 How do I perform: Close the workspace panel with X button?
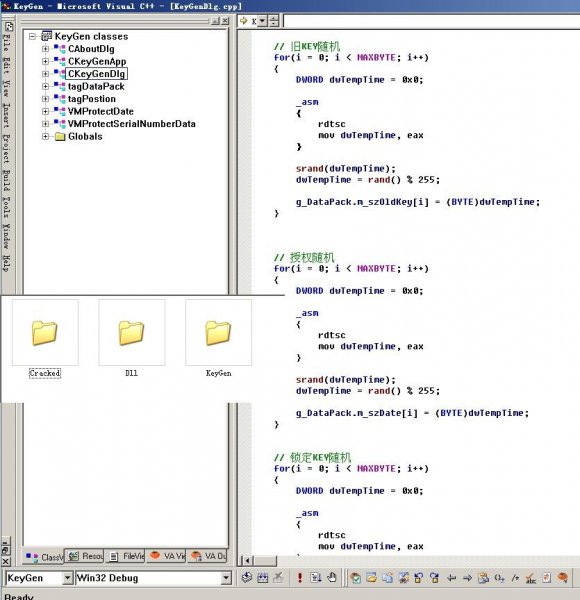click(225, 21)
